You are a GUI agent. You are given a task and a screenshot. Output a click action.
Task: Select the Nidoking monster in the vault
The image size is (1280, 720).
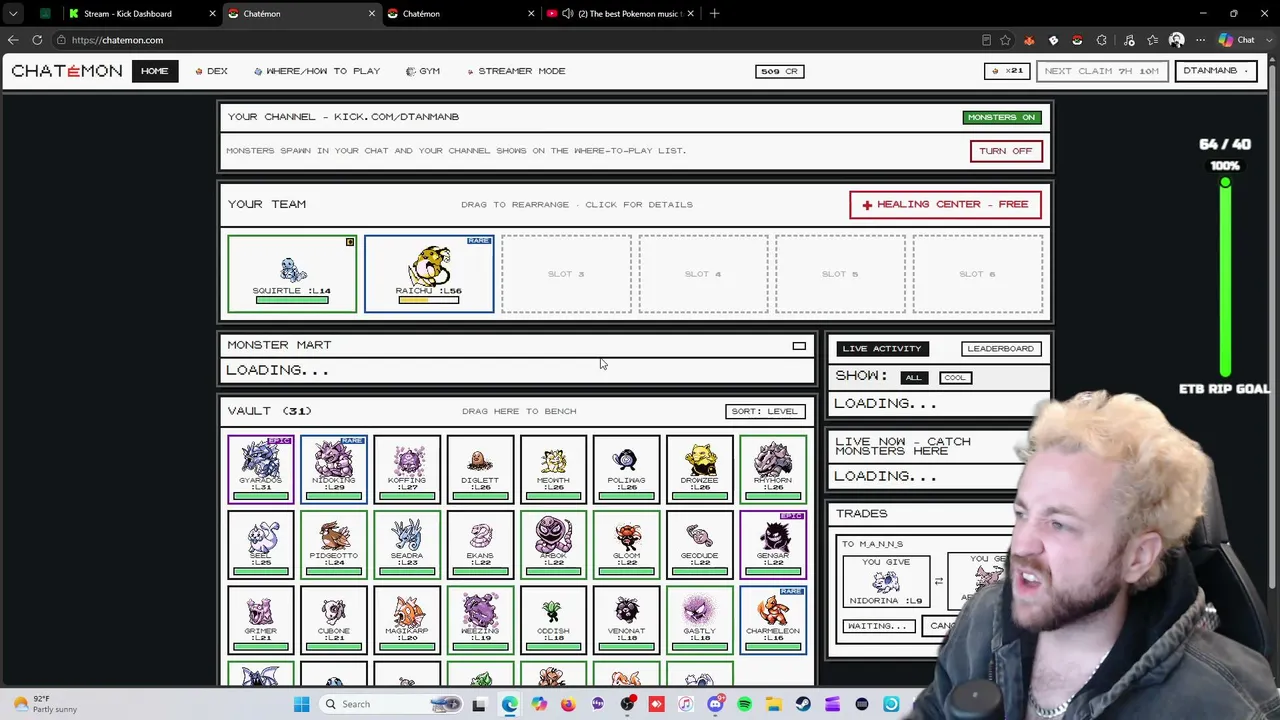tap(334, 468)
